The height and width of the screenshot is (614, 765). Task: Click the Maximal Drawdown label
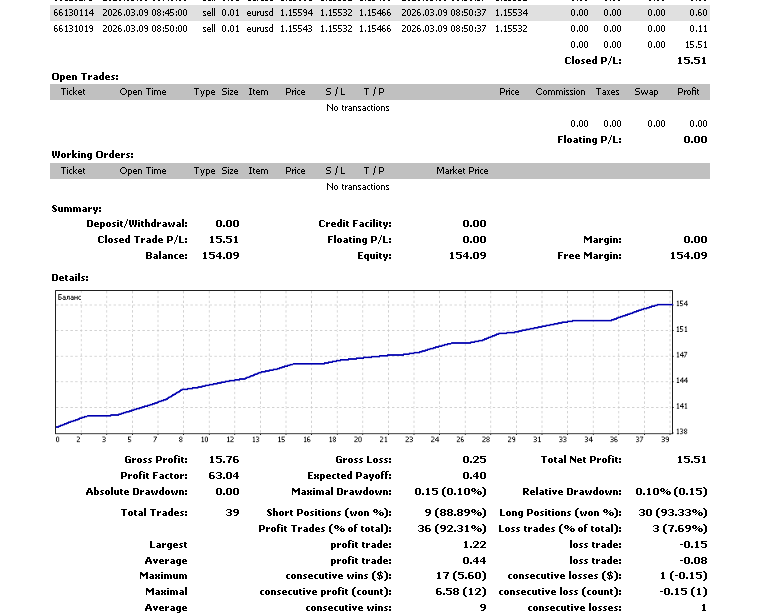point(341,492)
